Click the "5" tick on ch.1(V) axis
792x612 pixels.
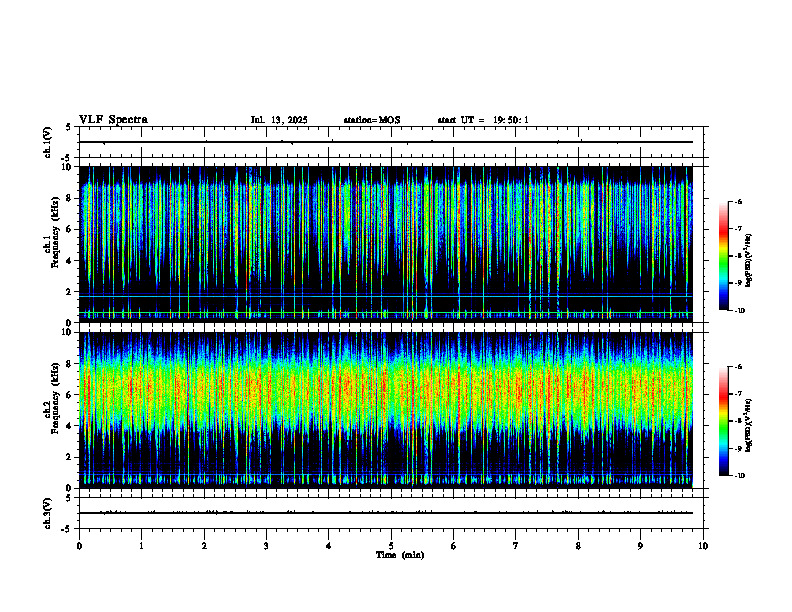pyautogui.click(x=69, y=127)
